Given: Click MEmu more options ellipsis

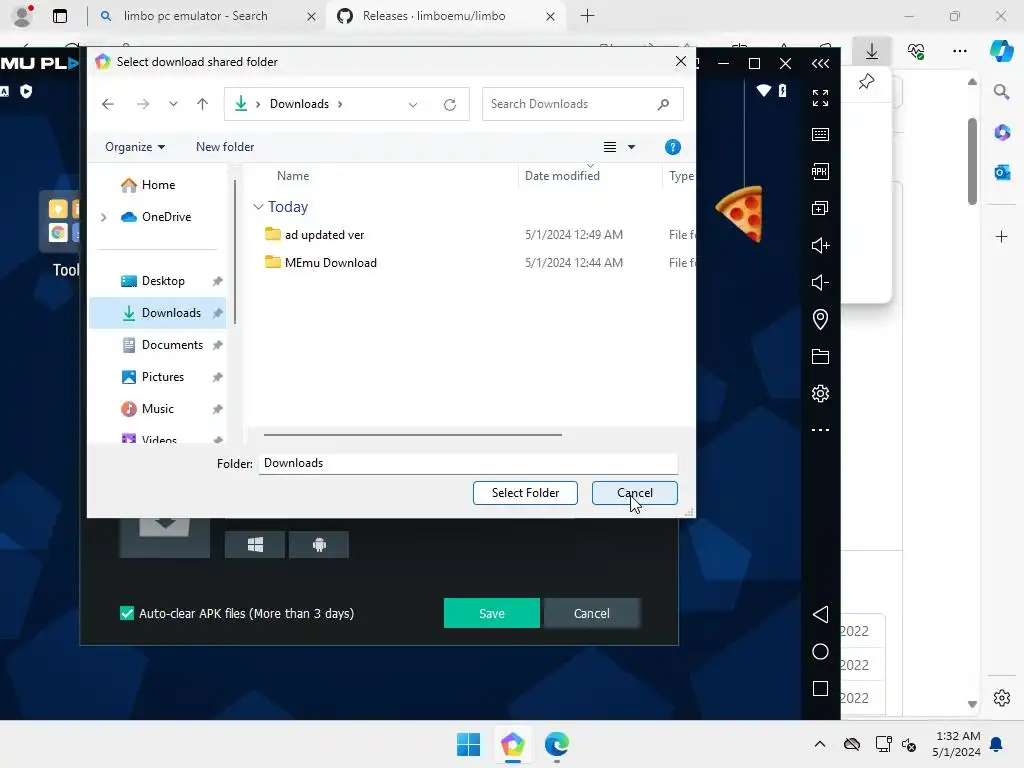Looking at the screenshot, I should (820, 430).
